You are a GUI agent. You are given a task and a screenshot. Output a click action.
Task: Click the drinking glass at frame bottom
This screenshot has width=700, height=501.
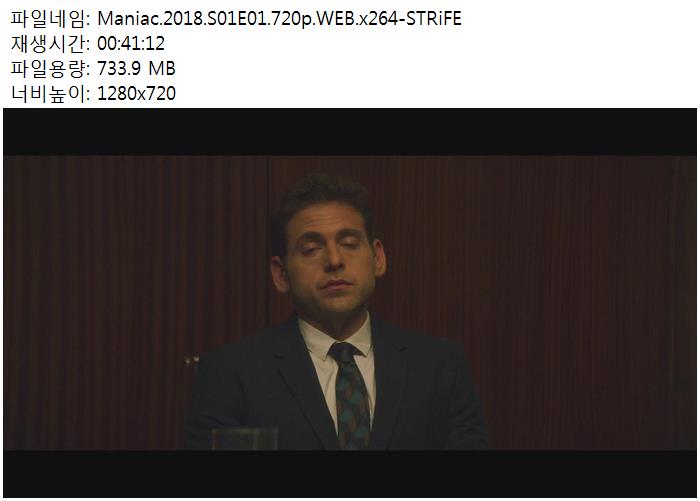[x=244, y=438]
